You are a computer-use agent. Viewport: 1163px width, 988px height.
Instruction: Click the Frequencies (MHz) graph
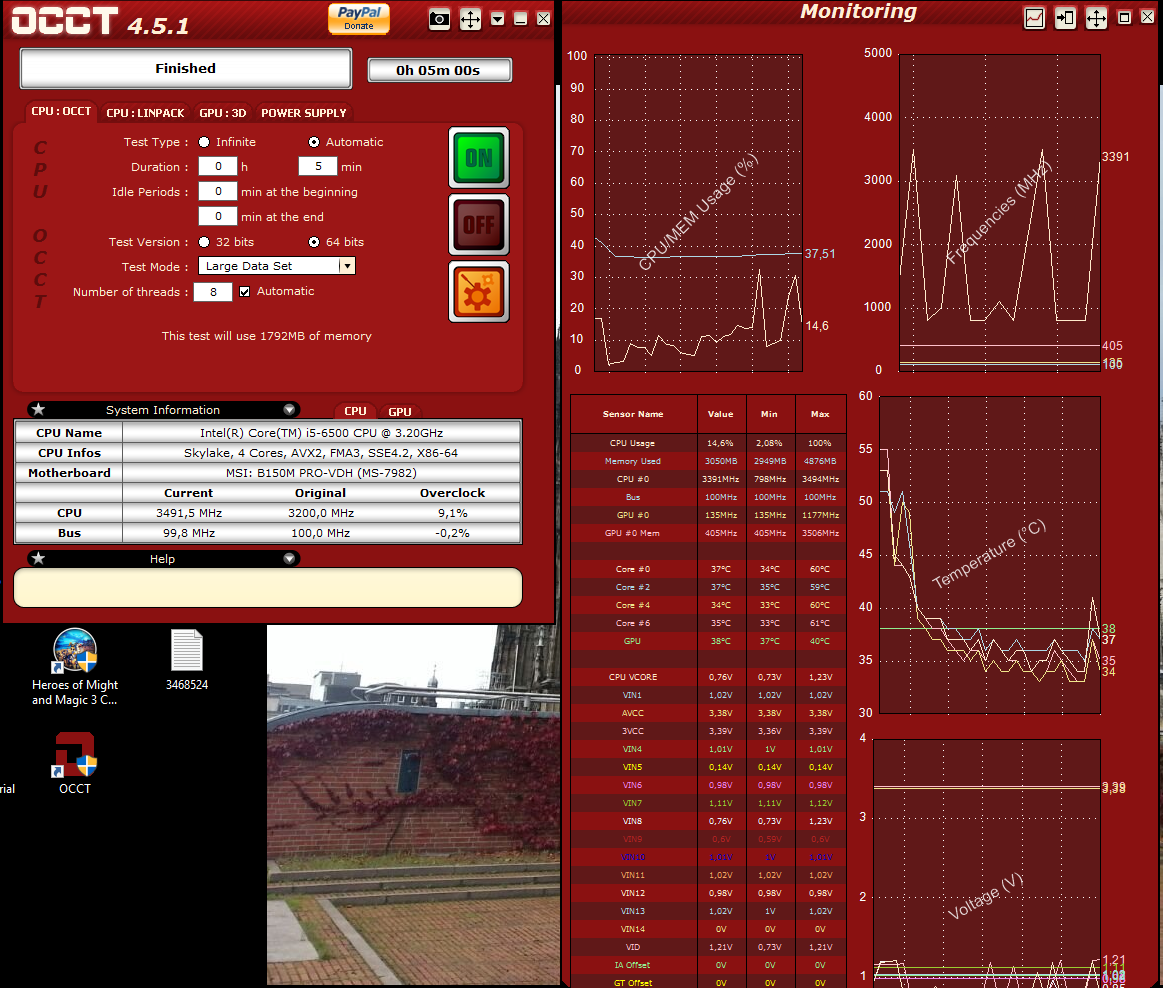[x=1000, y=213]
